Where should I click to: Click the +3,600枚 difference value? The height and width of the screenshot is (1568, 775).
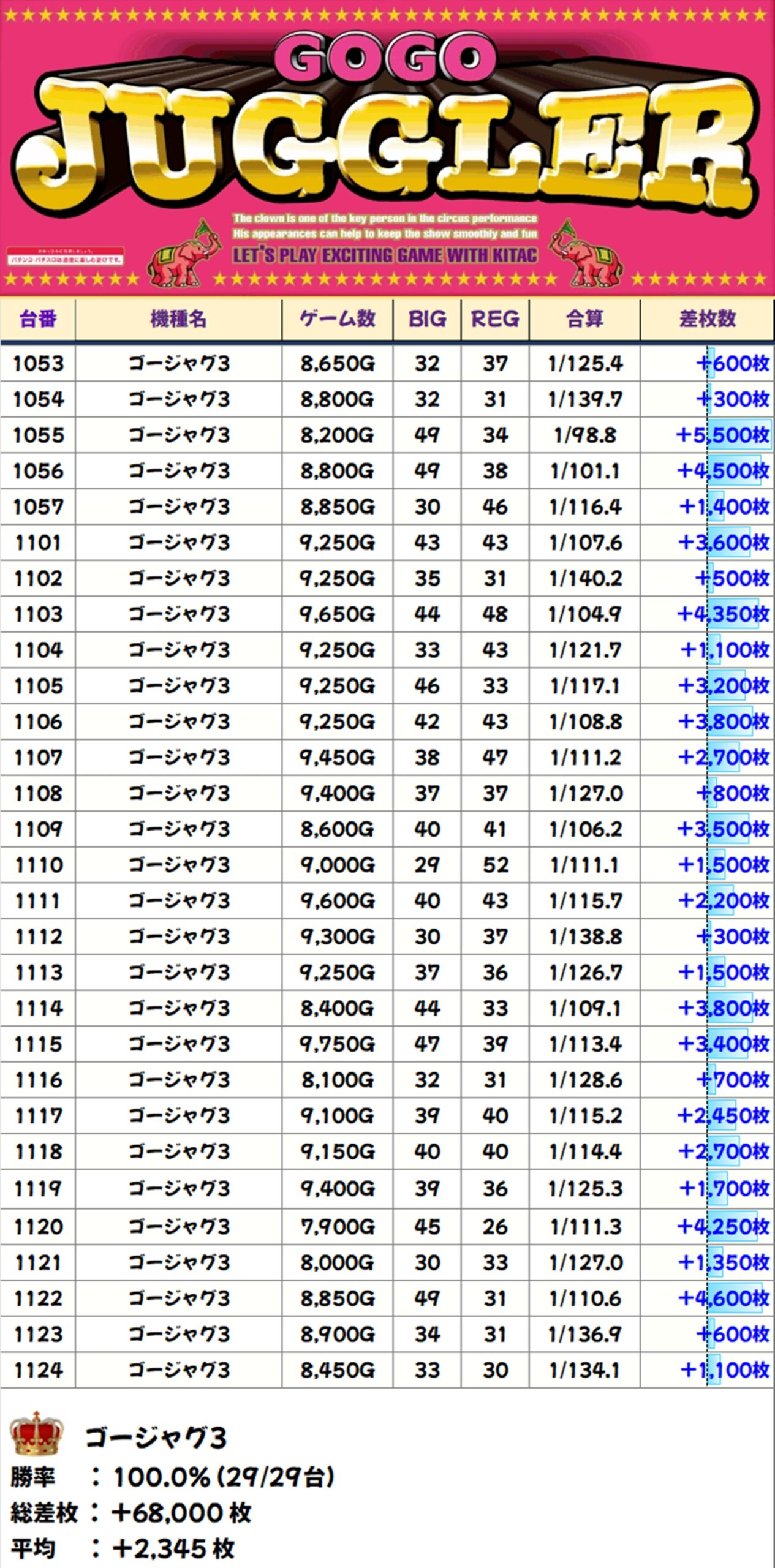[724, 543]
